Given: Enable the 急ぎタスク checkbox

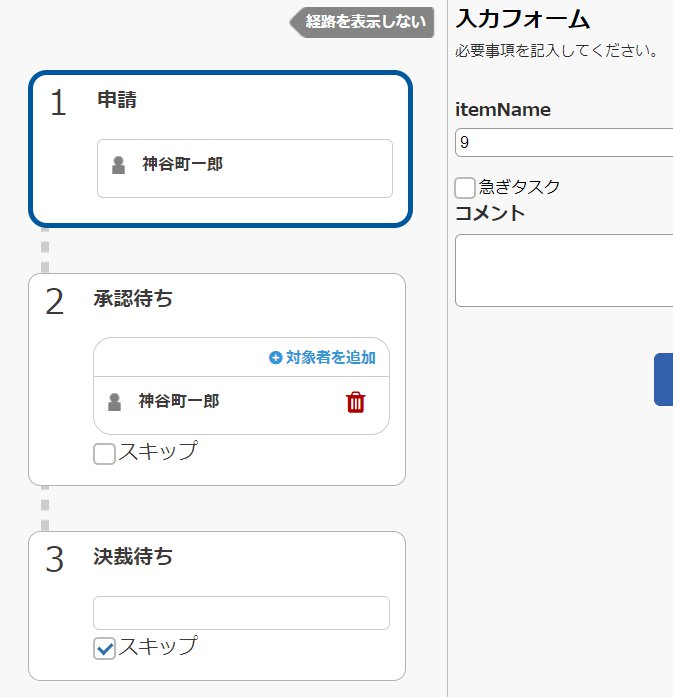Looking at the screenshot, I should tap(465, 188).
